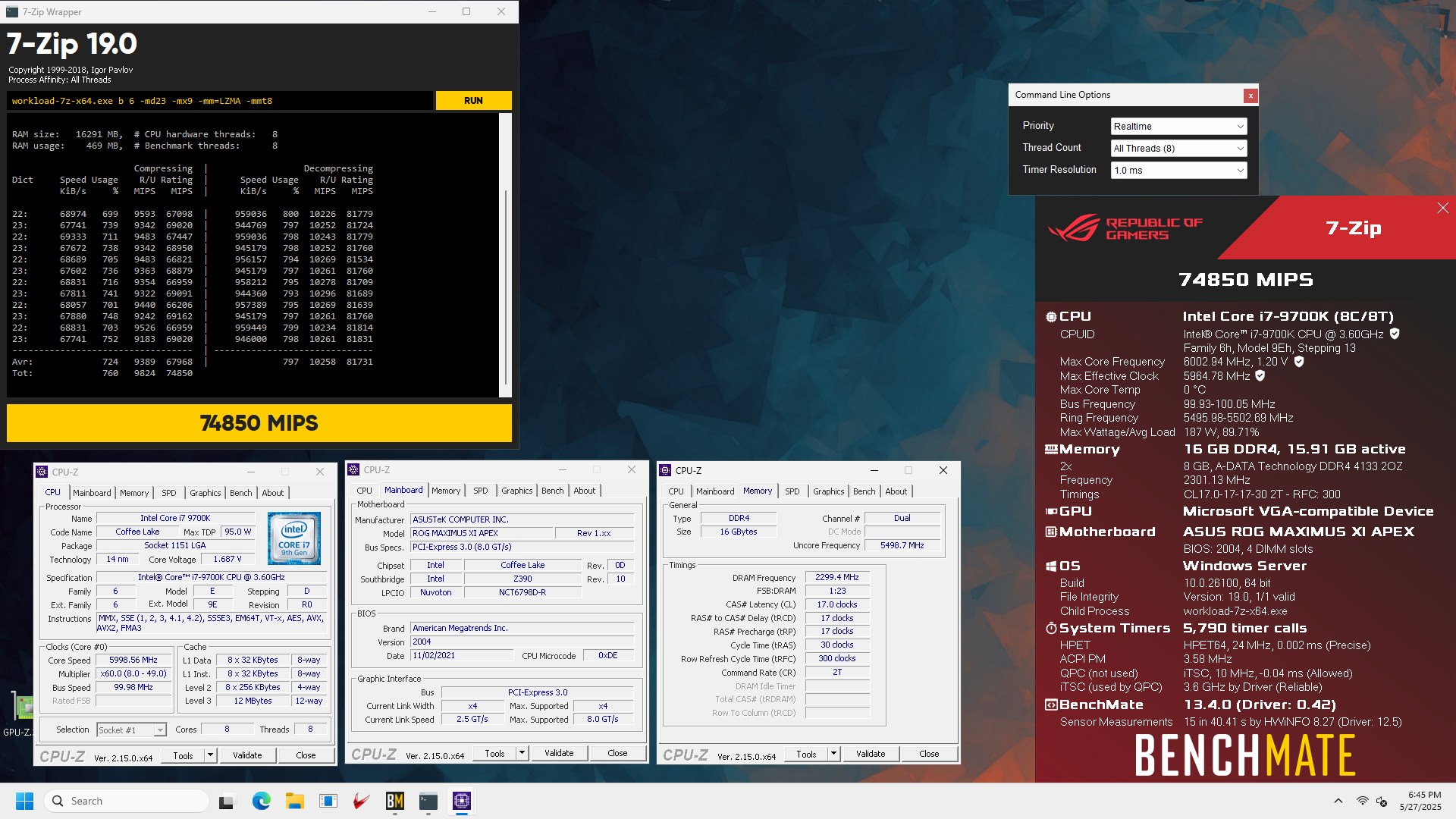Viewport: 1456px width, 819px height.
Task: Click the yellow RUN button in 7-Zip Wrapper
Action: pyautogui.click(x=473, y=101)
